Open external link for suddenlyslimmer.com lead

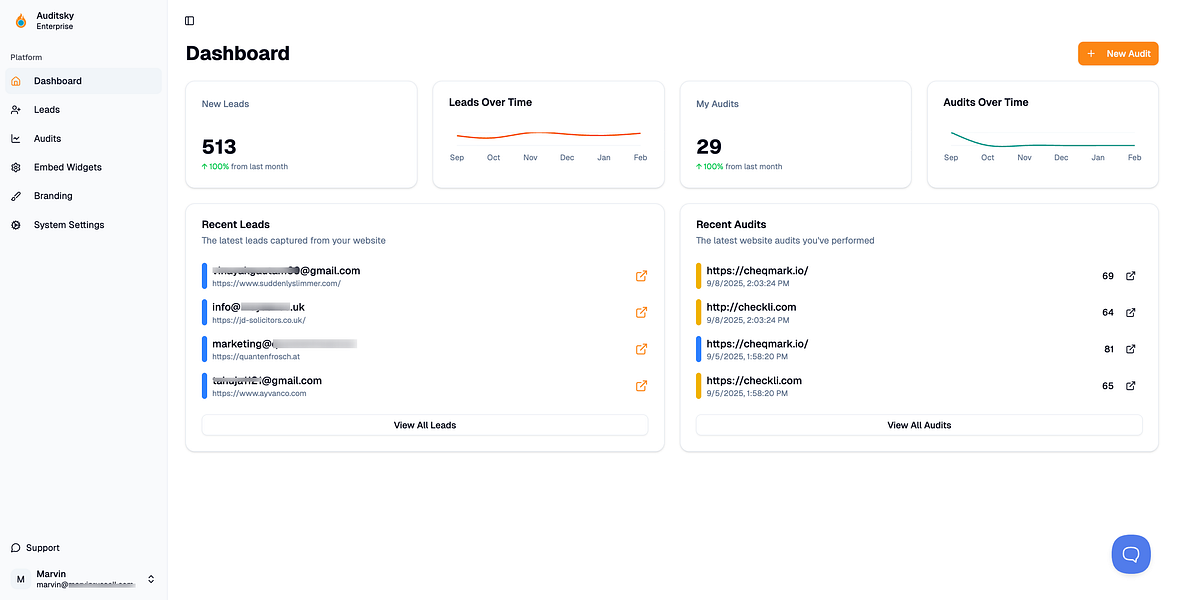coord(642,276)
